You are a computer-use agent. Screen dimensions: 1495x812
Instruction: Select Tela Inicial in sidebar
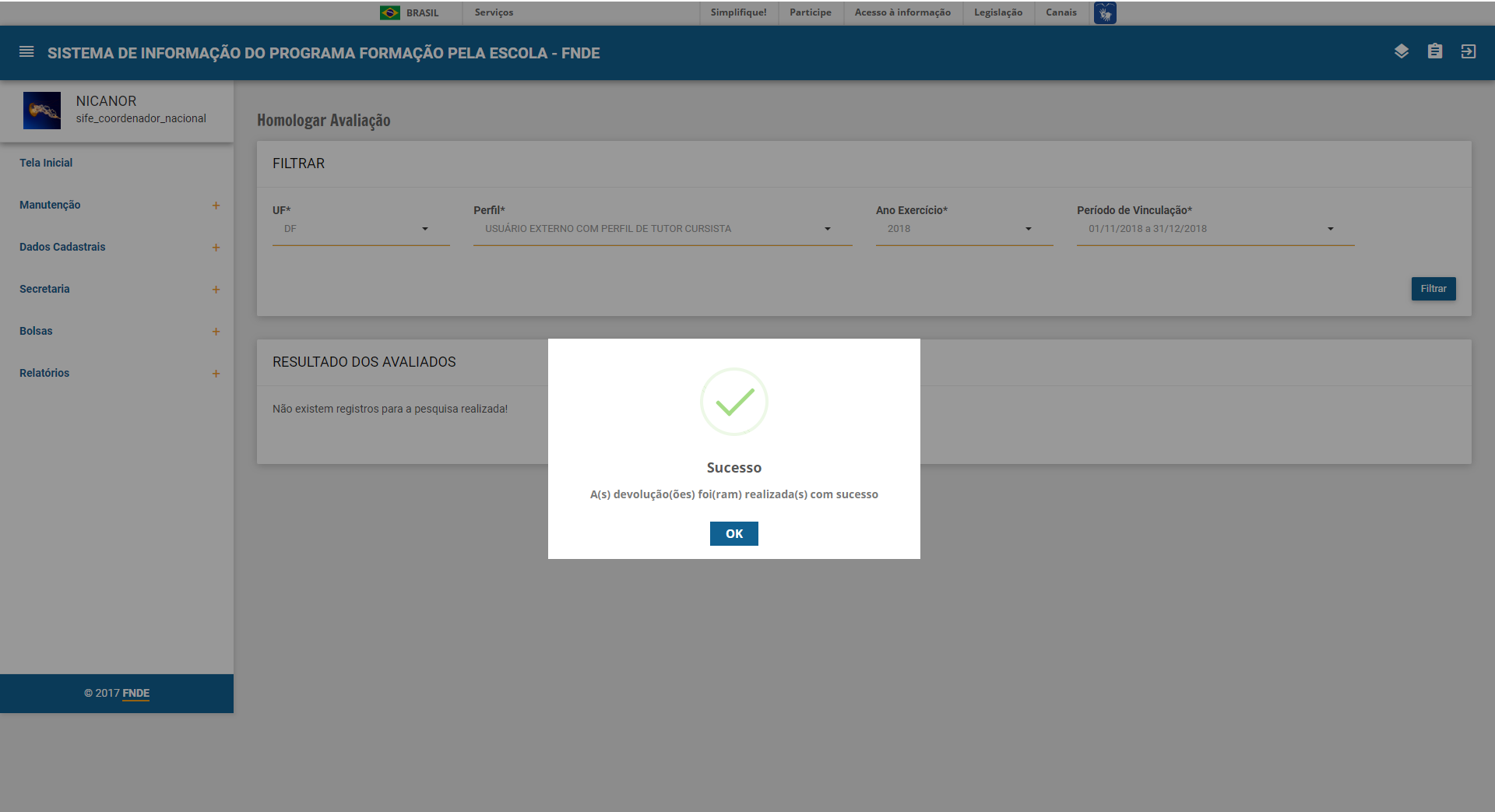click(46, 163)
